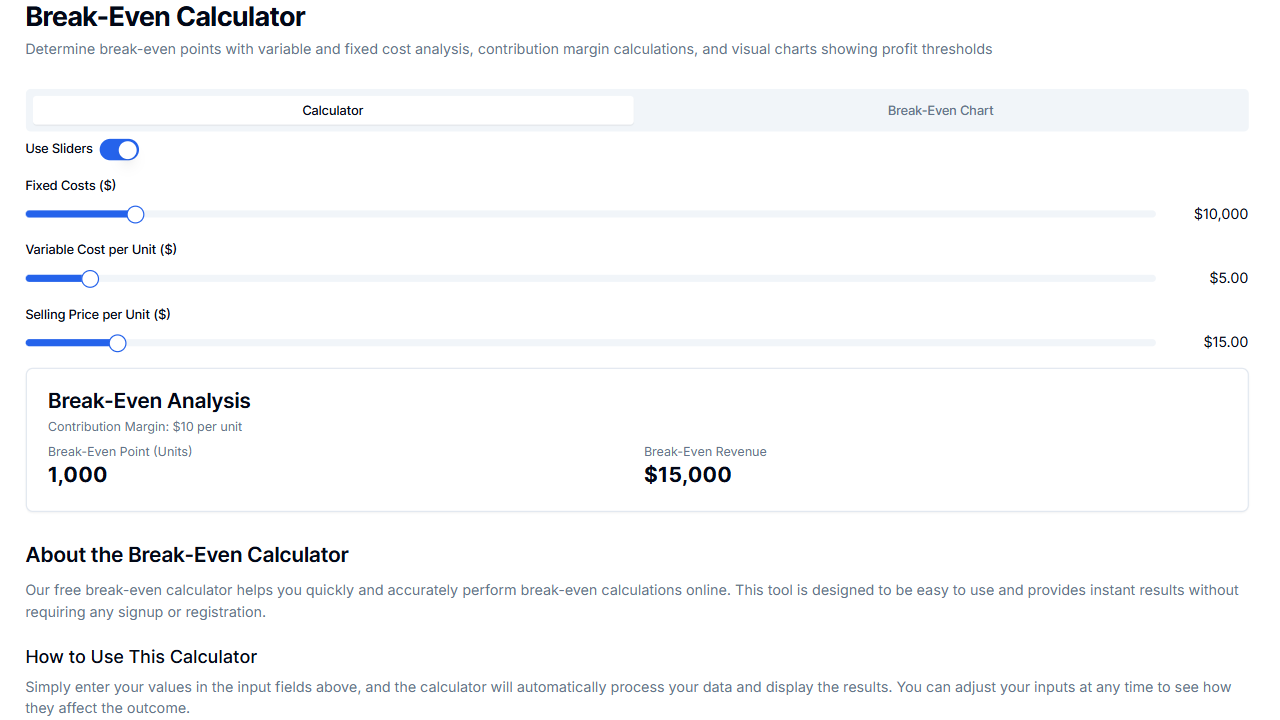
Task: Select the $5.00 variable cost value
Action: click(x=1228, y=277)
